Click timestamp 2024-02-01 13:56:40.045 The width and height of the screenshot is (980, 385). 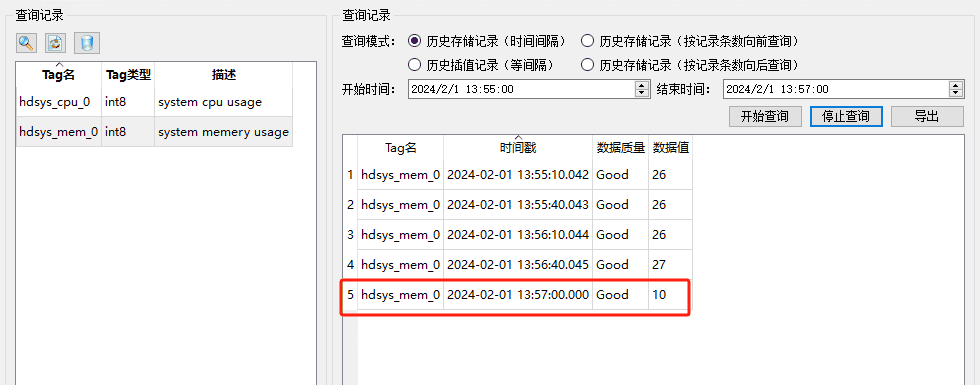[518, 265]
